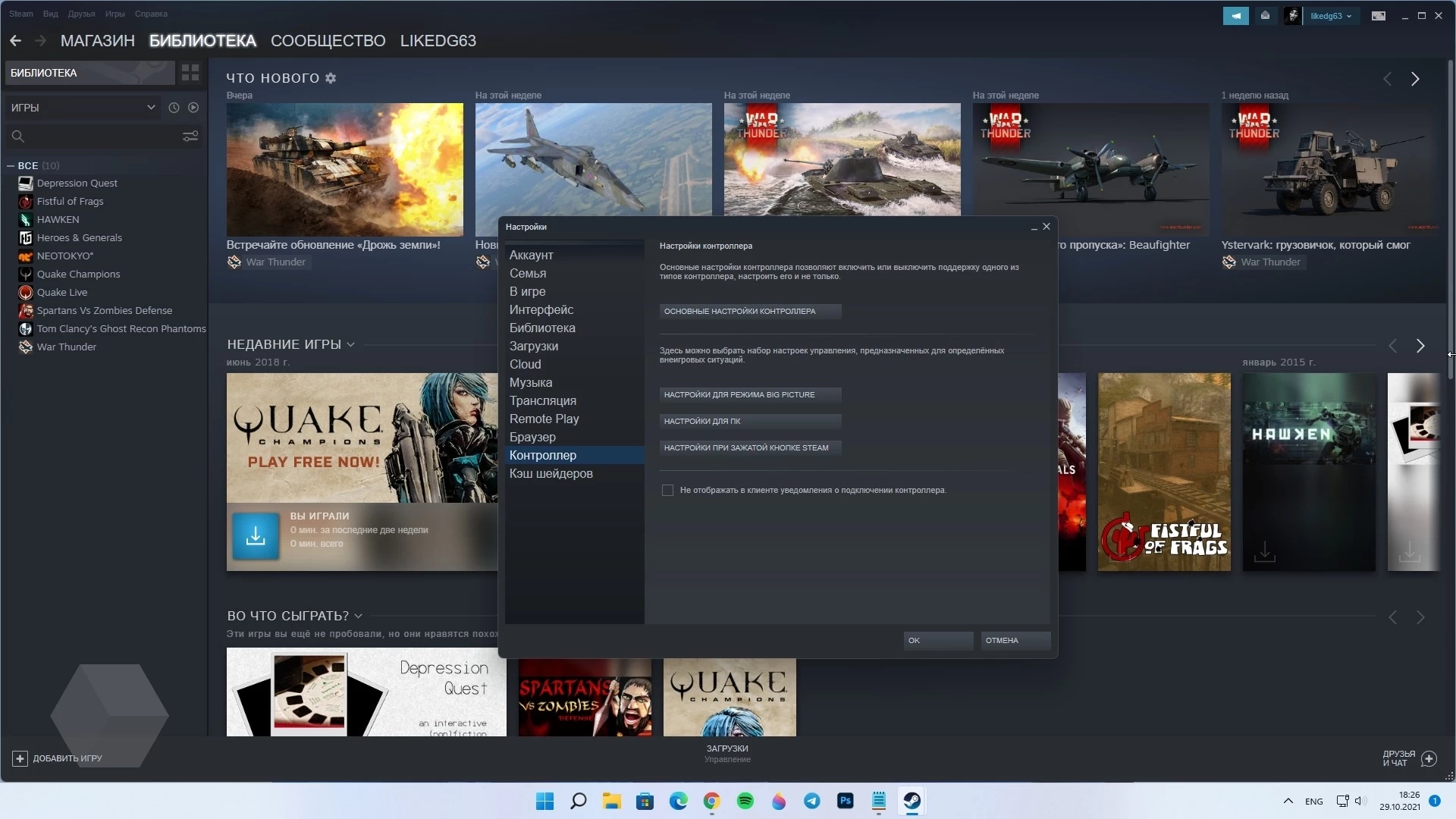This screenshot has width=1456, height=819.
Task: Open Photoshop from the taskbar
Action: click(846, 801)
